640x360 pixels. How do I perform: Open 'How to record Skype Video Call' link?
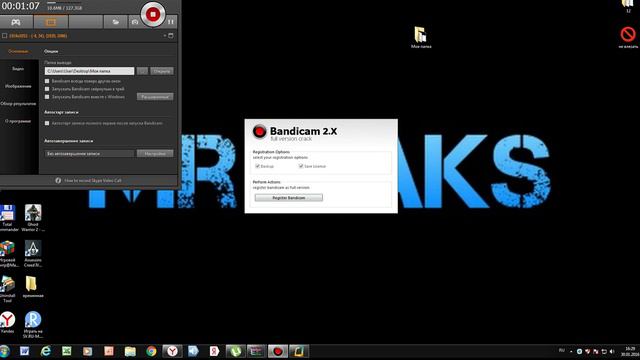click(93, 180)
